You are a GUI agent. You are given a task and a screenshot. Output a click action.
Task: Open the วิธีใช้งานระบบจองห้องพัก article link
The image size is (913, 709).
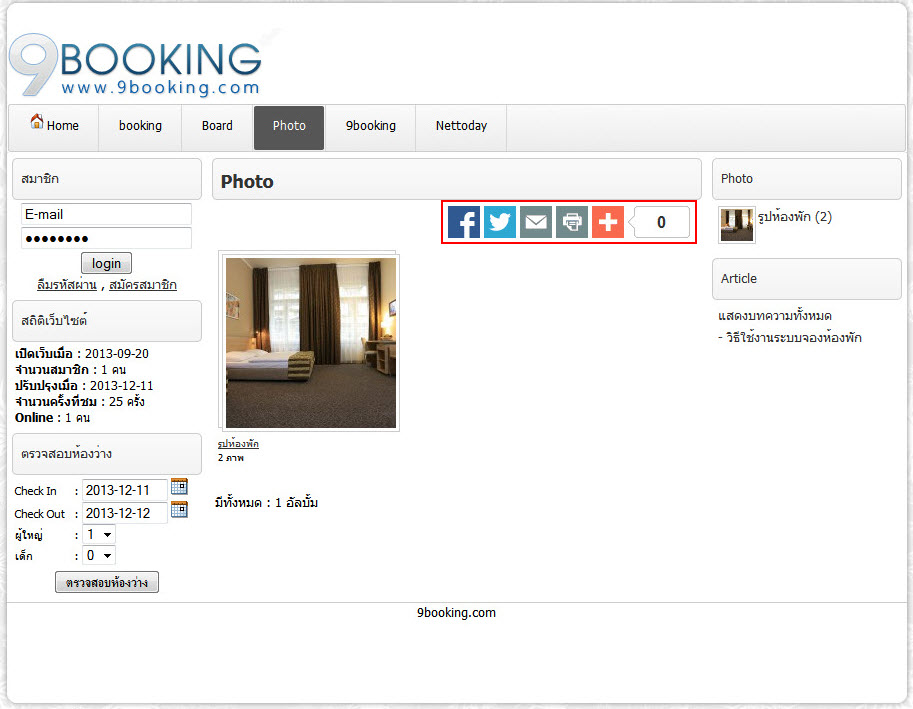(x=794, y=338)
